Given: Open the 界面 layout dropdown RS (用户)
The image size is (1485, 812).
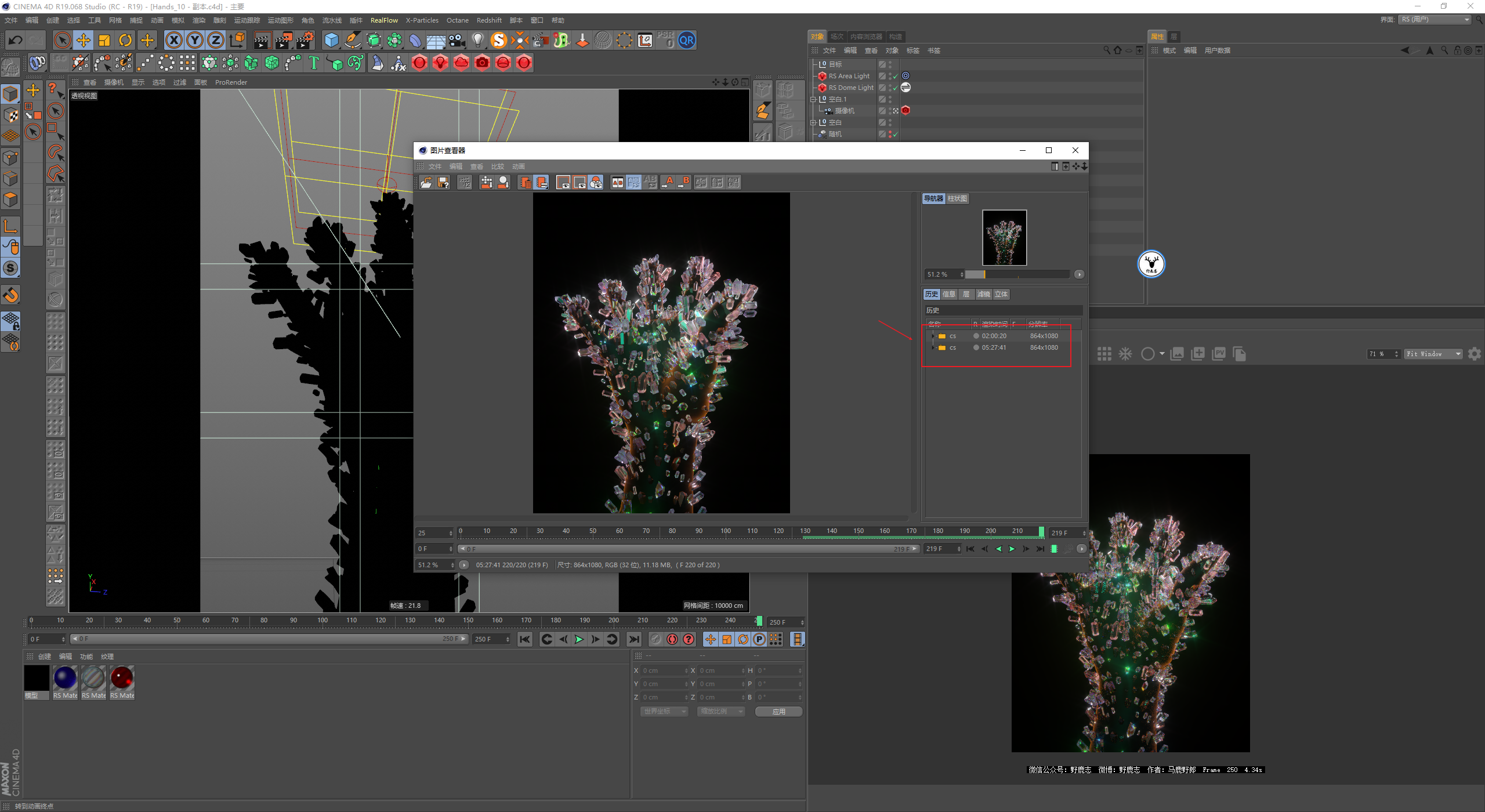Looking at the screenshot, I should (1436, 20).
